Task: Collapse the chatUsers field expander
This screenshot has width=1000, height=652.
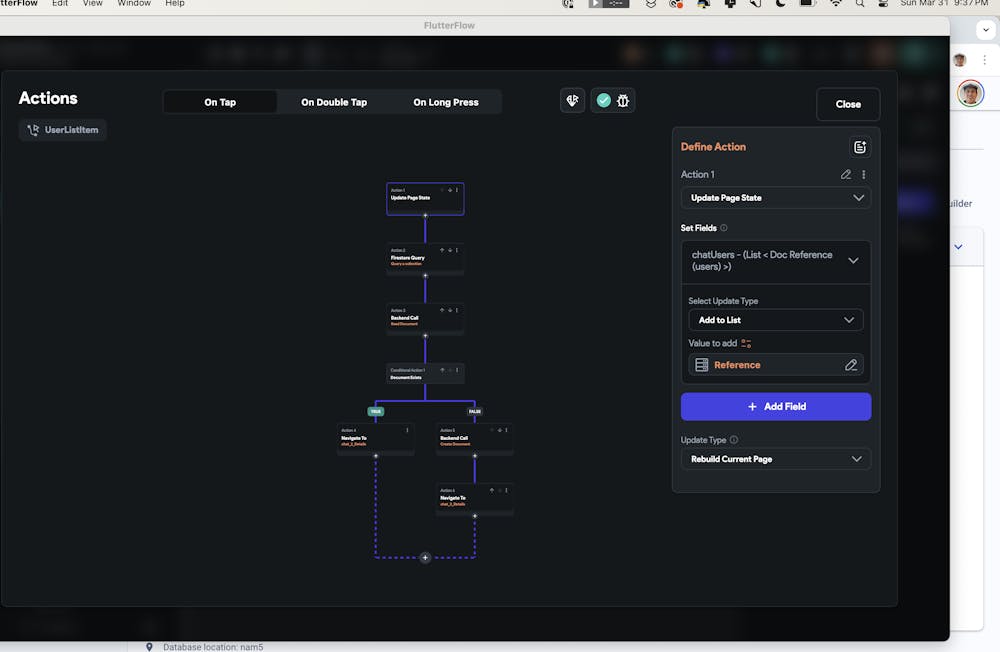Action: click(853, 260)
